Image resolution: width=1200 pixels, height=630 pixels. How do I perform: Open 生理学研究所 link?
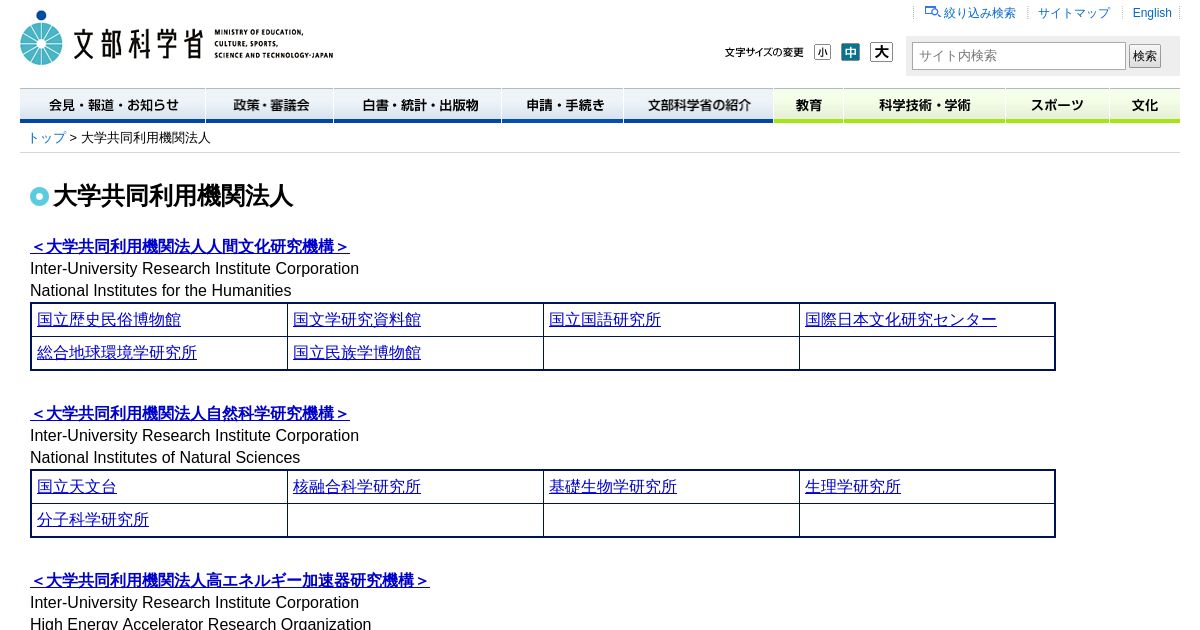(x=853, y=487)
